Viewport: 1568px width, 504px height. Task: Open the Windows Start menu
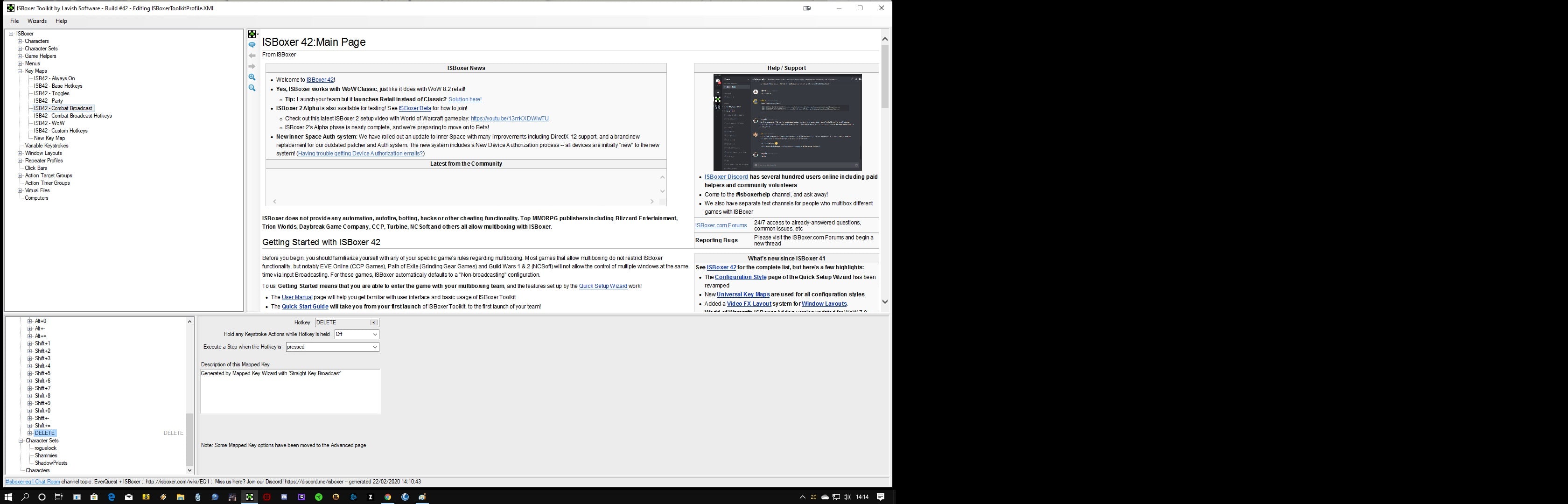(8, 497)
